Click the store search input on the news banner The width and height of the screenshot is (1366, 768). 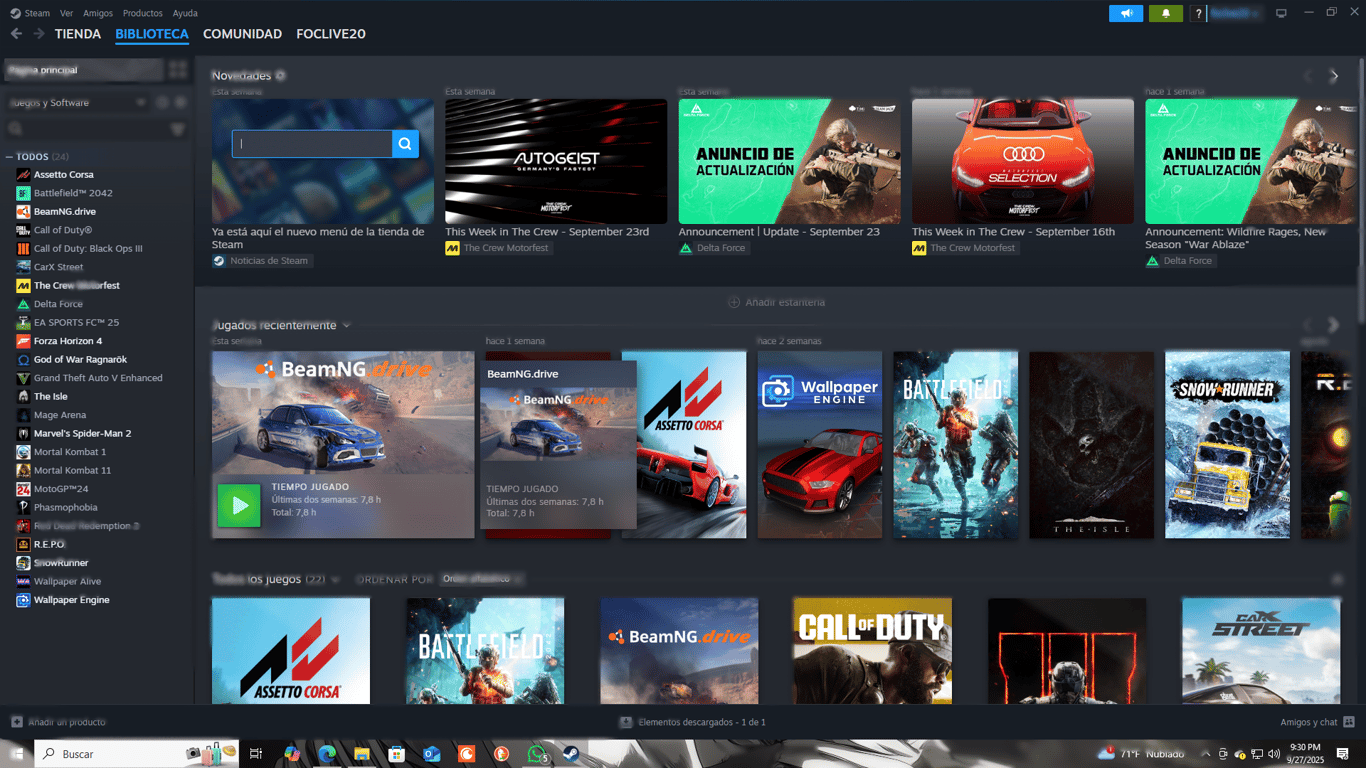312,144
